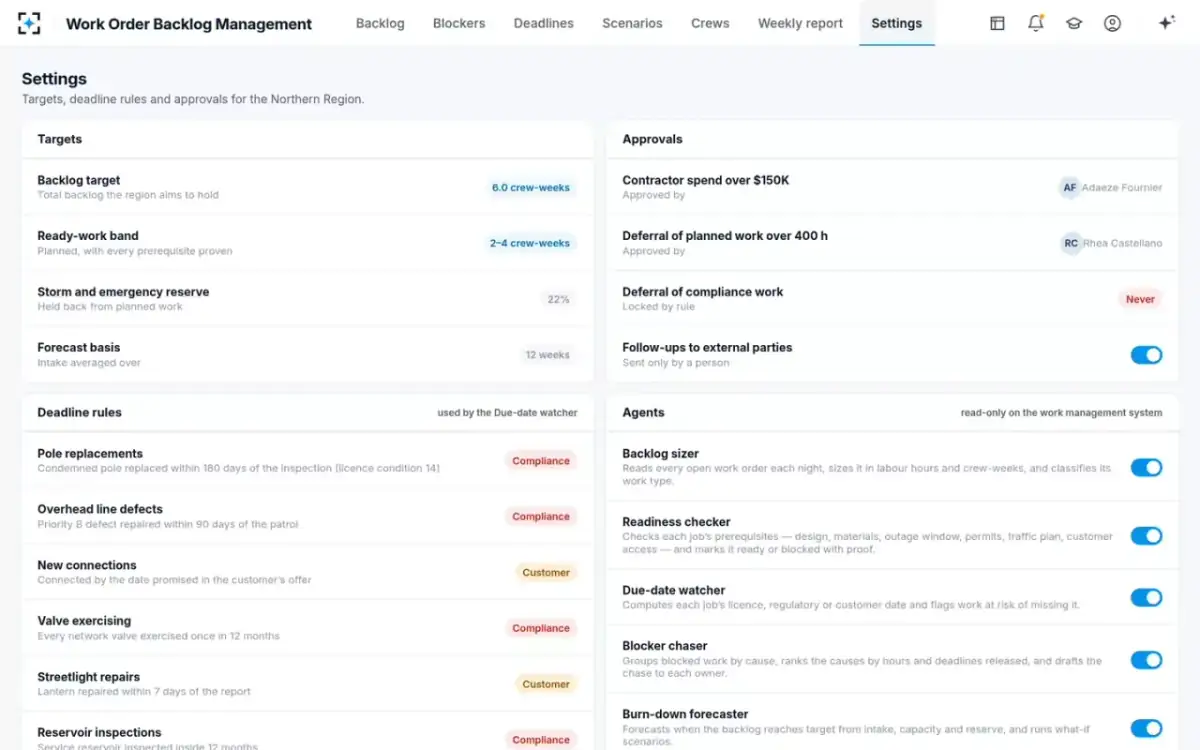
Task: Click the Readiness checker agent name
Action: pos(677,522)
